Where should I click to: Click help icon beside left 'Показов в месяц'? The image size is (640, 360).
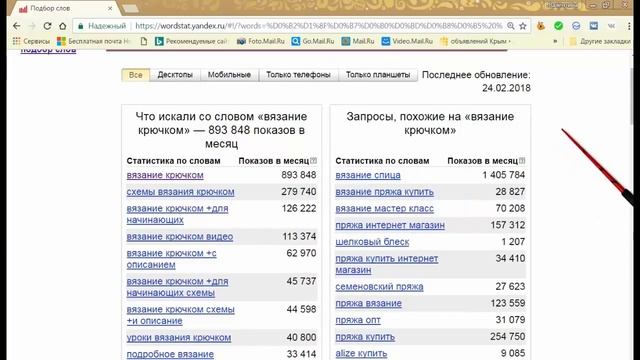(313, 161)
